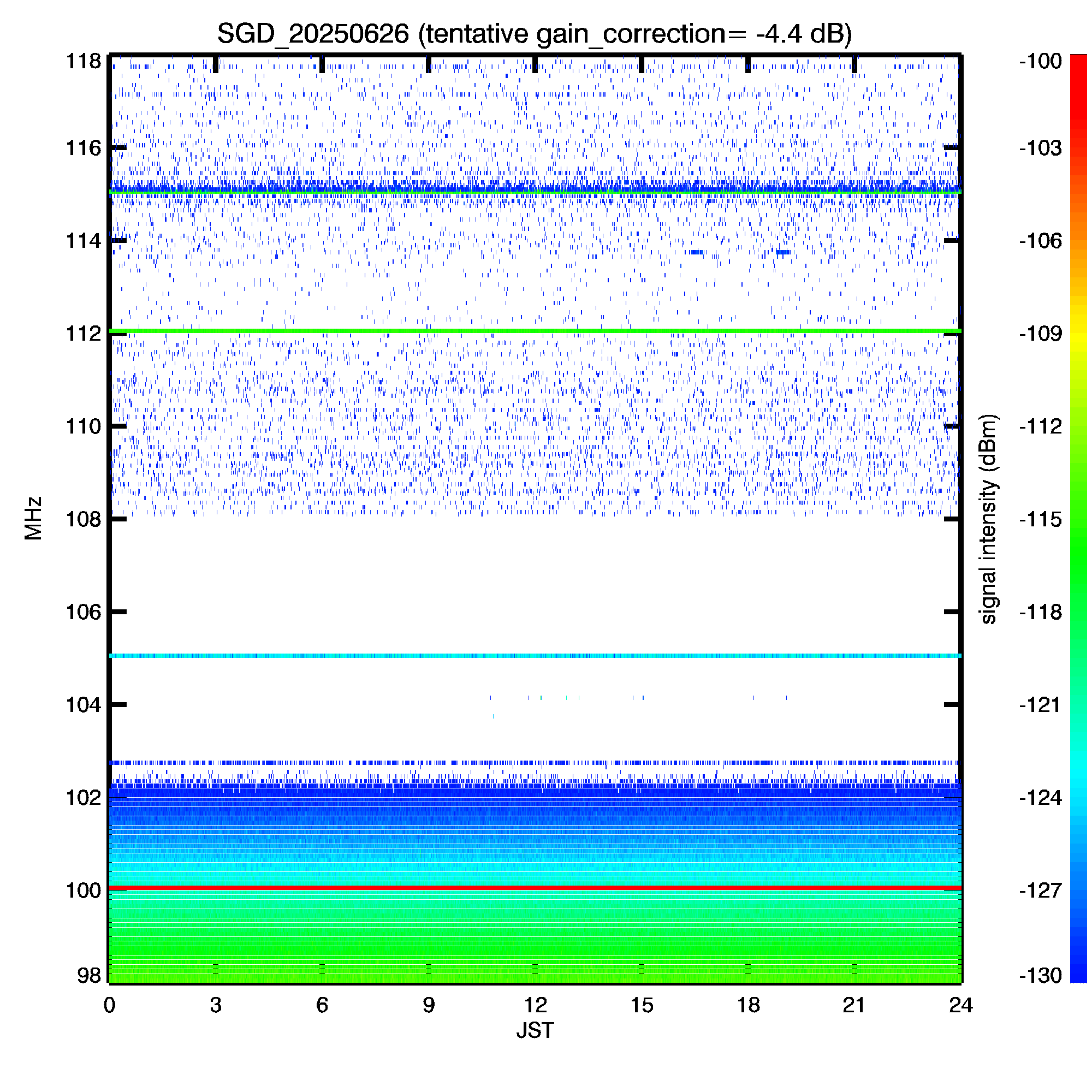
Task: Click the 108 tick label on the y-axis
Action: (84, 519)
